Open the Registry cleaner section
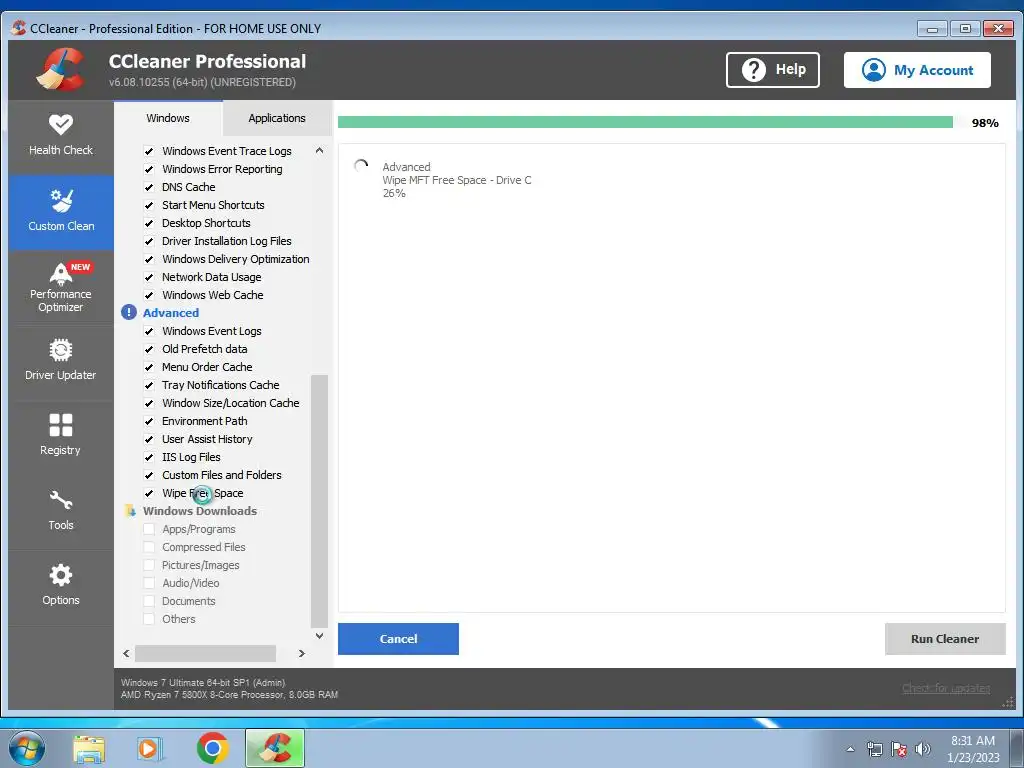 coord(61,436)
